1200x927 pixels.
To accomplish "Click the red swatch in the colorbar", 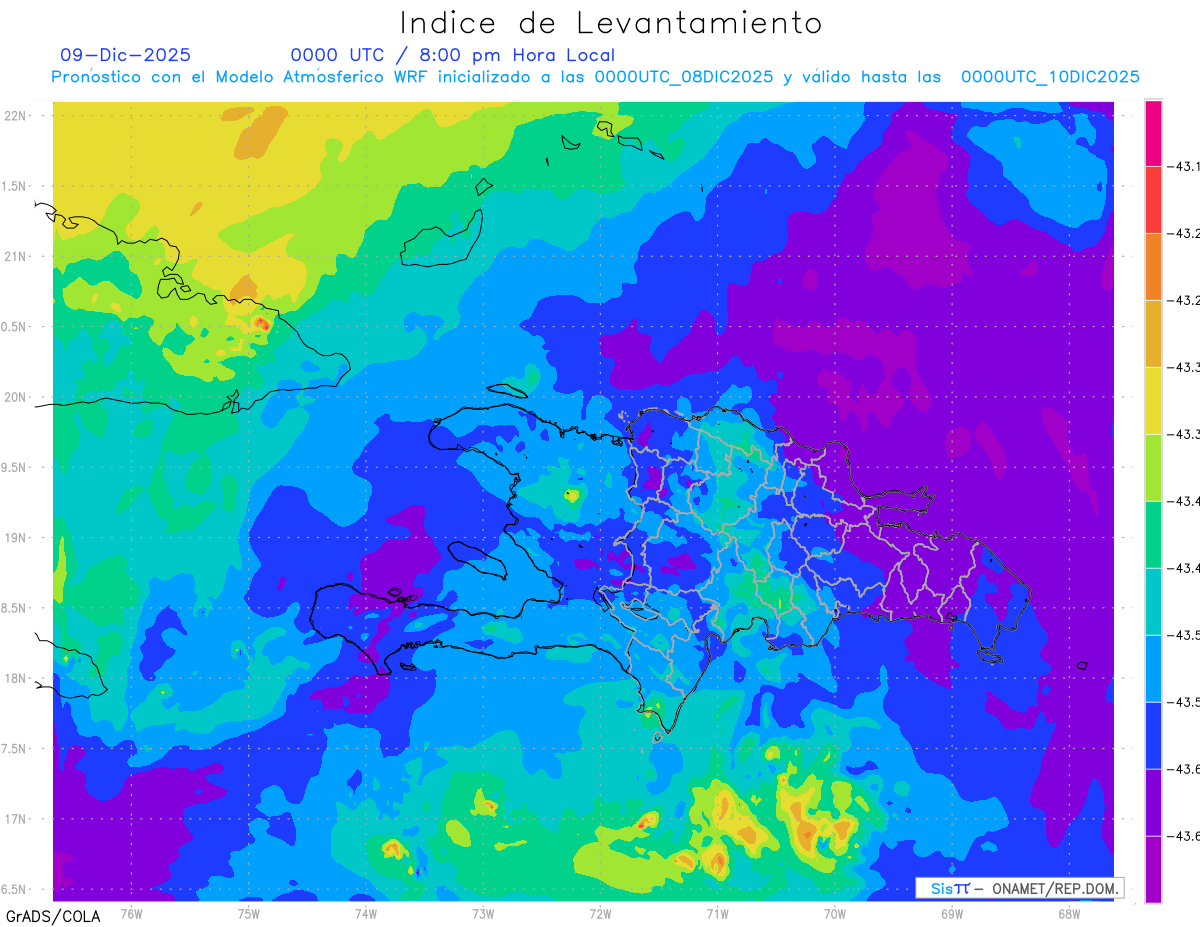I will [x=1153, y=200].
